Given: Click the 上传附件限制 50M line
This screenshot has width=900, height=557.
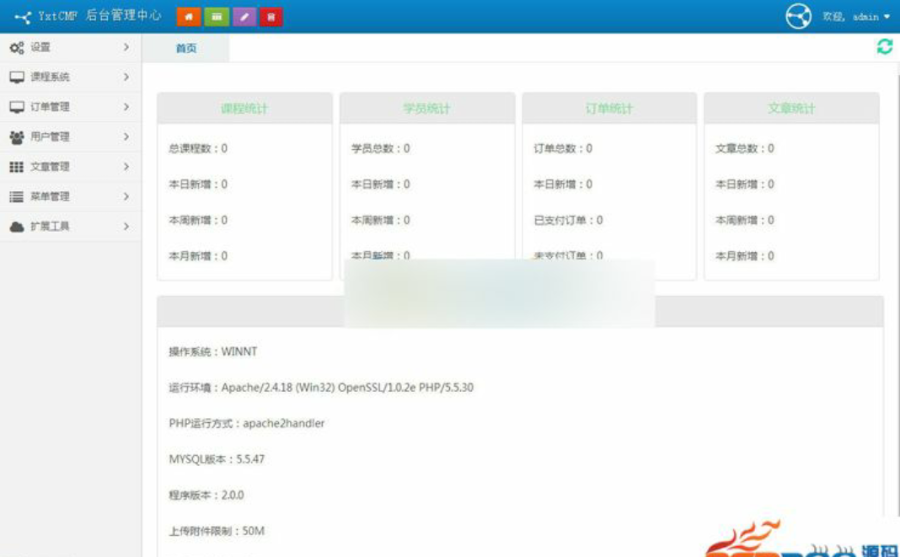Looking at the screenshot, I should tap(216, 531).
